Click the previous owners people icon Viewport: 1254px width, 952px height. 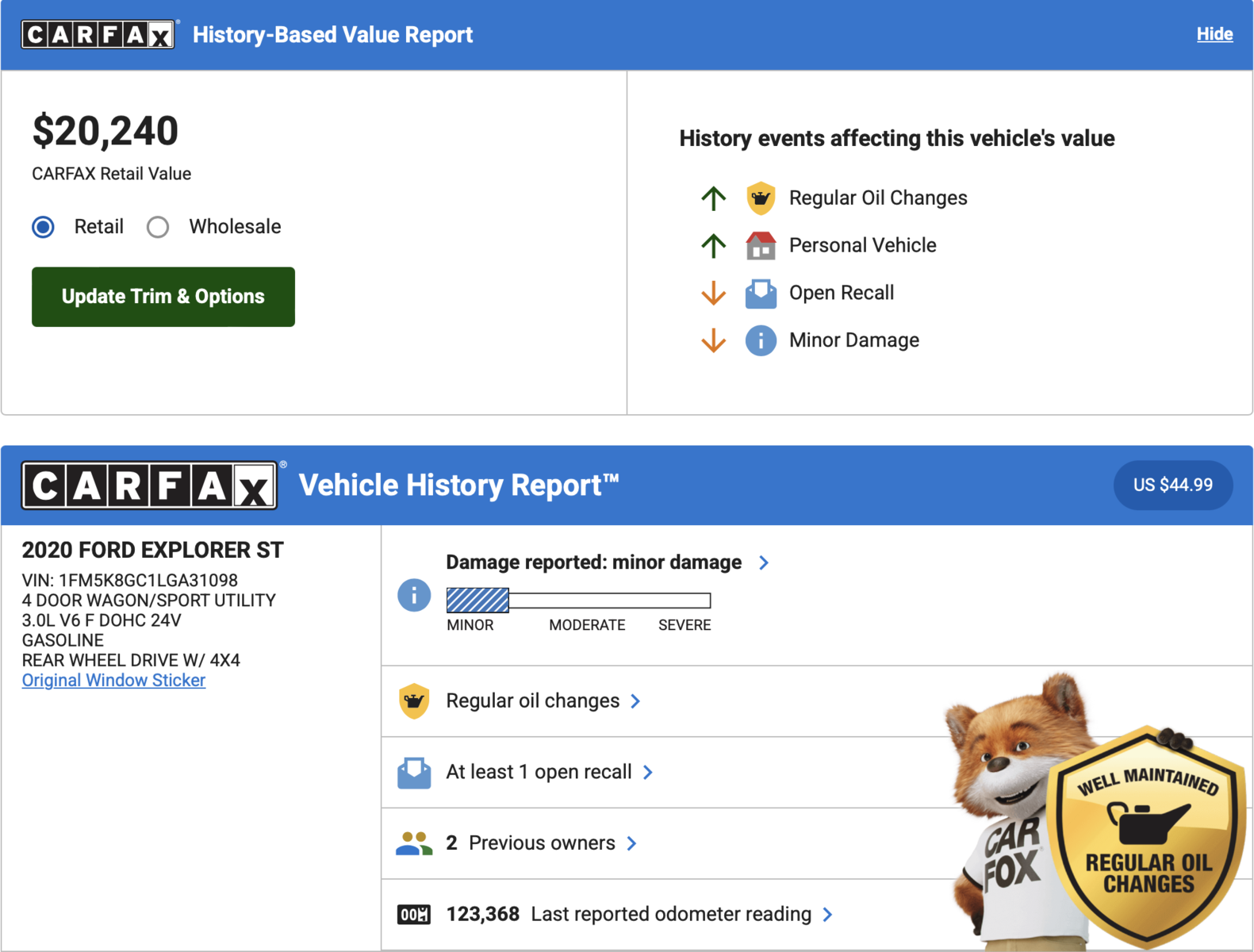pos(413,843)
